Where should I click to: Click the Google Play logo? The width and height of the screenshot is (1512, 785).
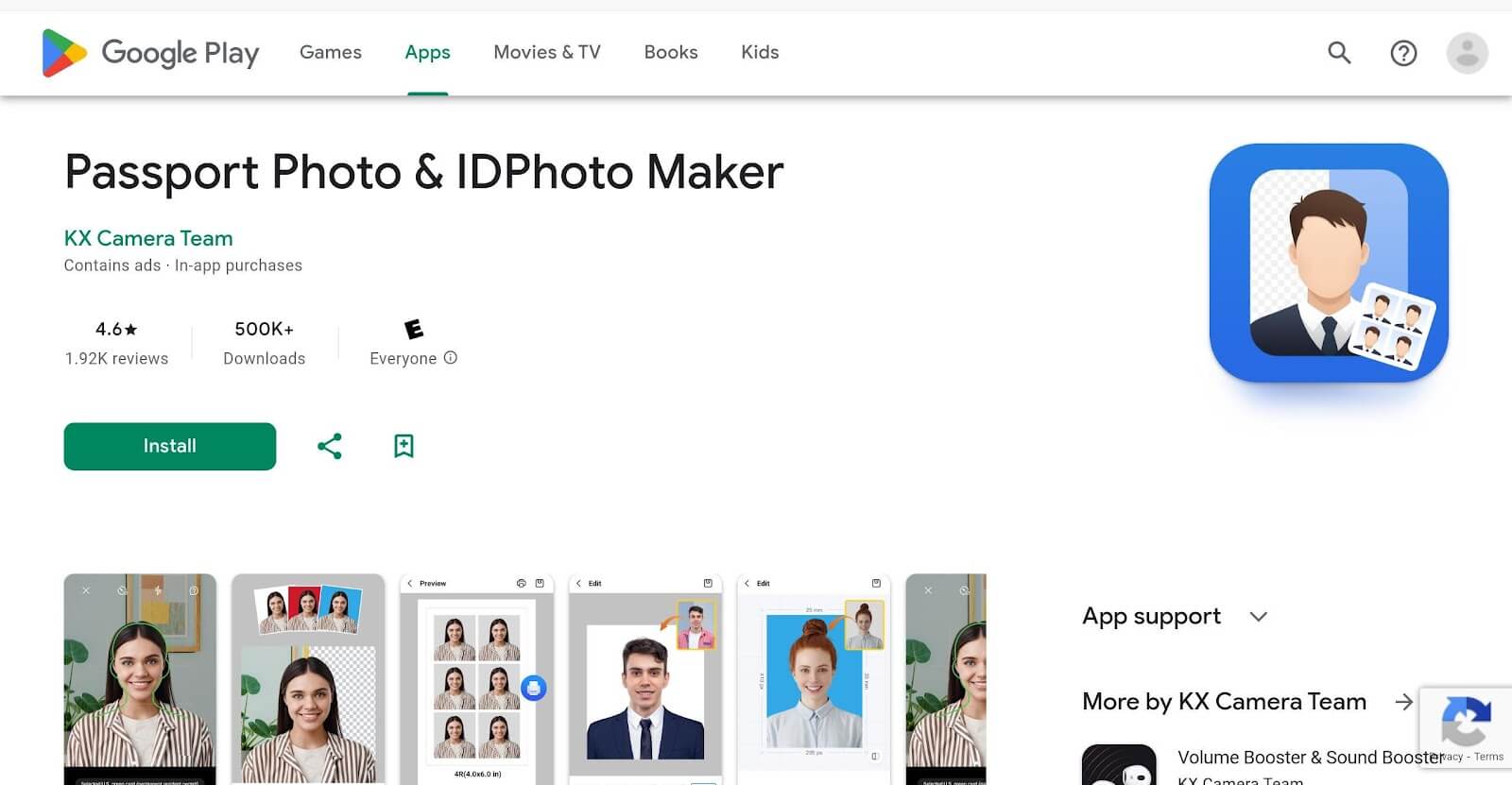(x=150, y=53)
